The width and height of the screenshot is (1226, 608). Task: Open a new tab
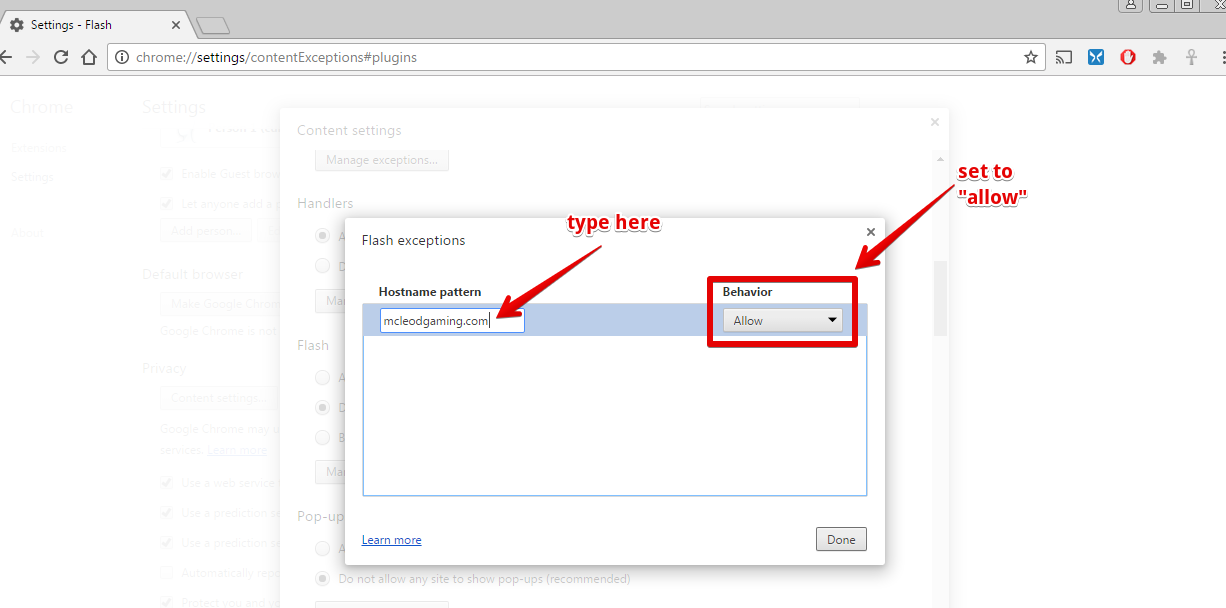213,25
